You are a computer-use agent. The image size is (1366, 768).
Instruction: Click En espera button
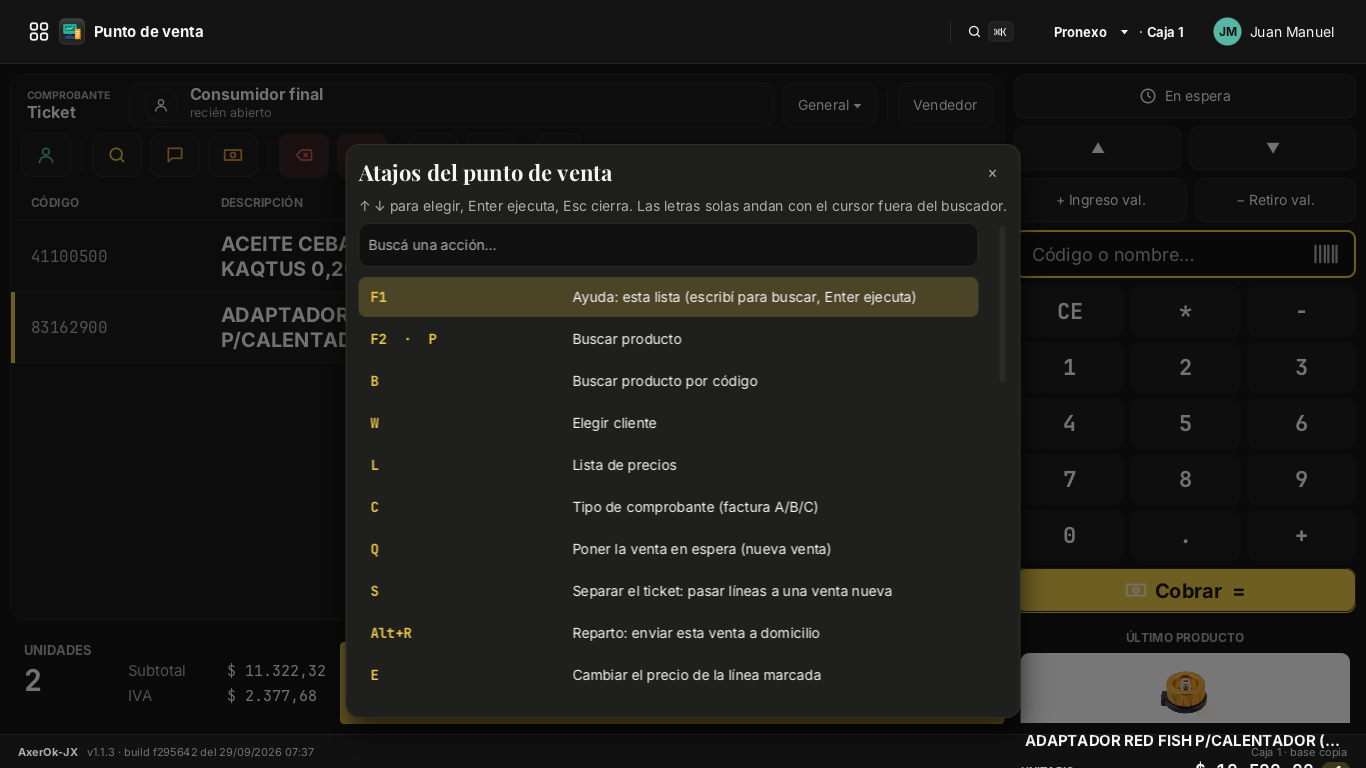[1185, 96]
